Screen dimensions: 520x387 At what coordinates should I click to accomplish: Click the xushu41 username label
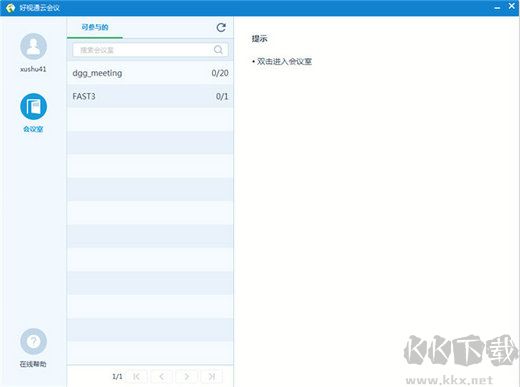33,69
